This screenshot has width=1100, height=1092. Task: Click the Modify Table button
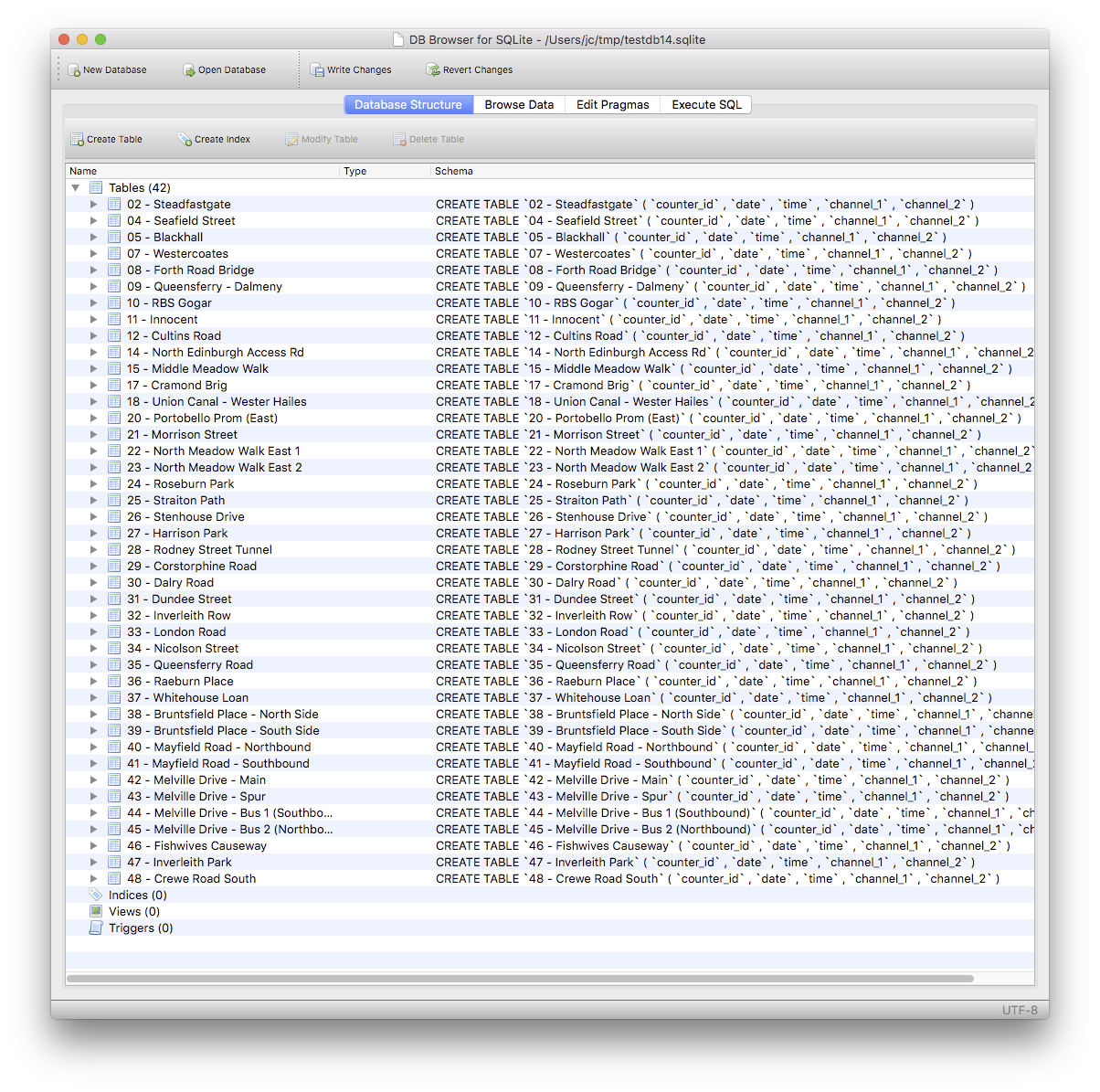click(x=321, y=139)
